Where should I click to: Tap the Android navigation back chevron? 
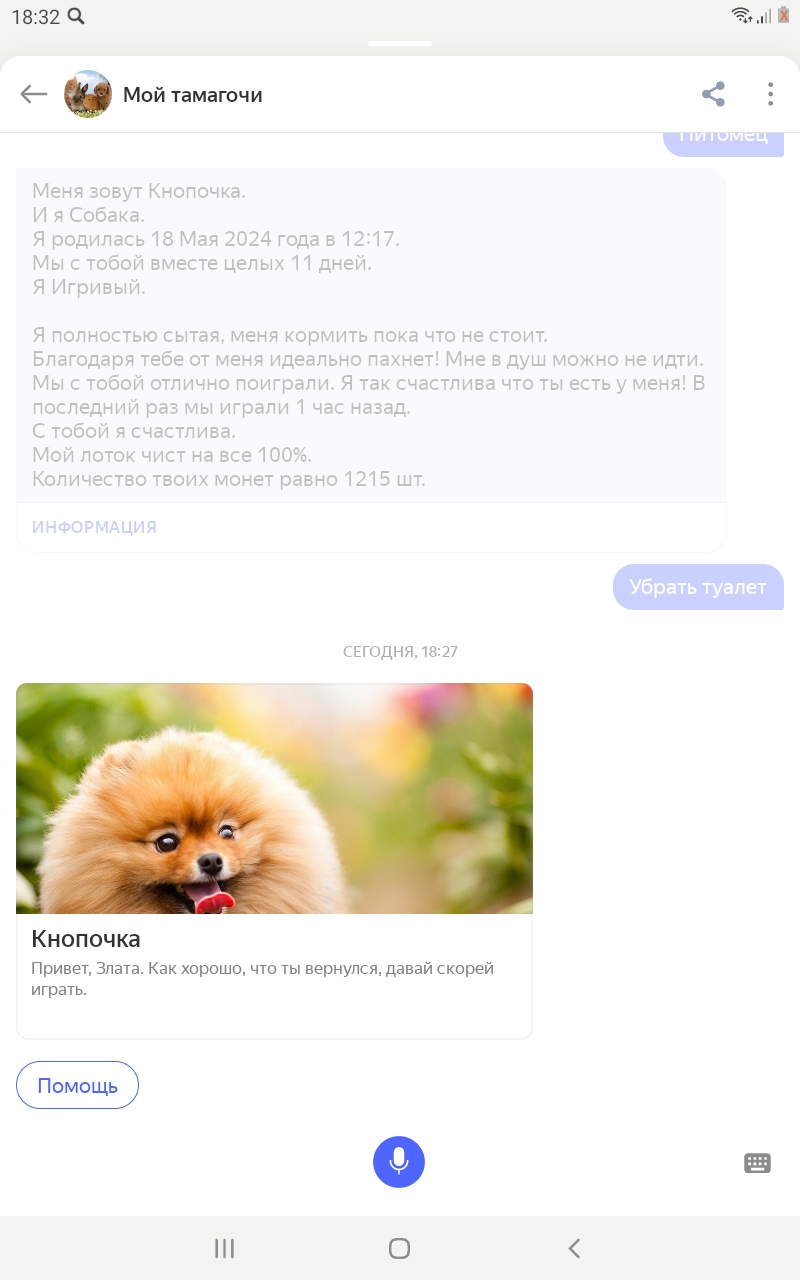[x=574, y=1248]
